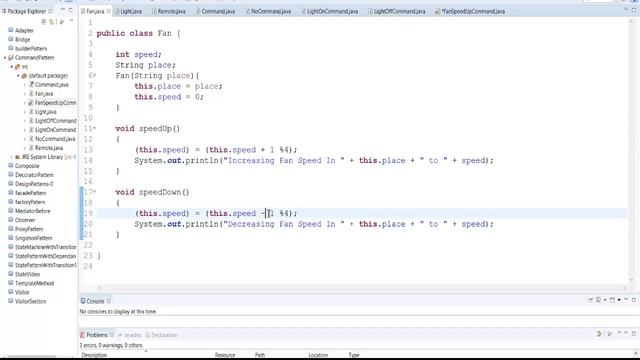Expand JRE System Library node

pyautogui.click(x=11, y=157)
